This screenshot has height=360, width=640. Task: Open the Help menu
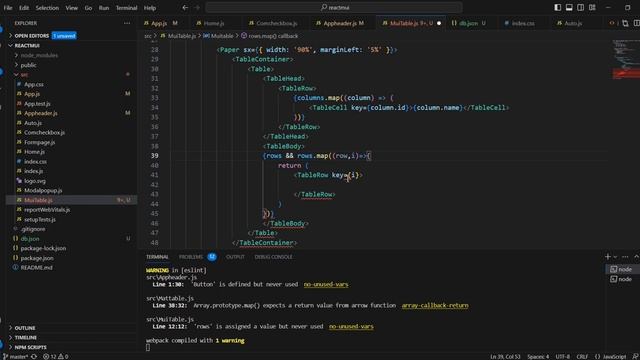pos(150,8)
